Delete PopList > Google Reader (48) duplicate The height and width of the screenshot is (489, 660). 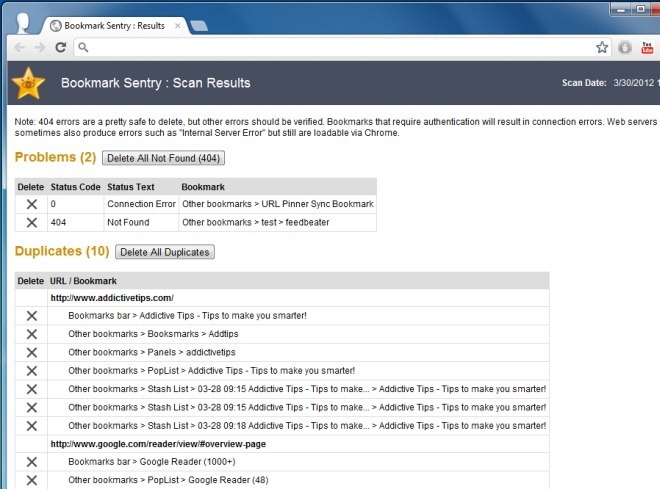32,480
